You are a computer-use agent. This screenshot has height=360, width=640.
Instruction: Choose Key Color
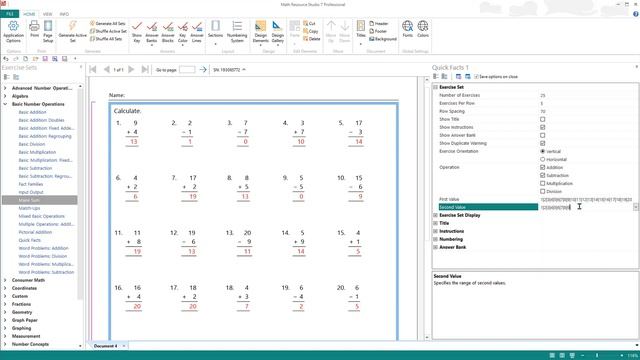tap(182, 32)
